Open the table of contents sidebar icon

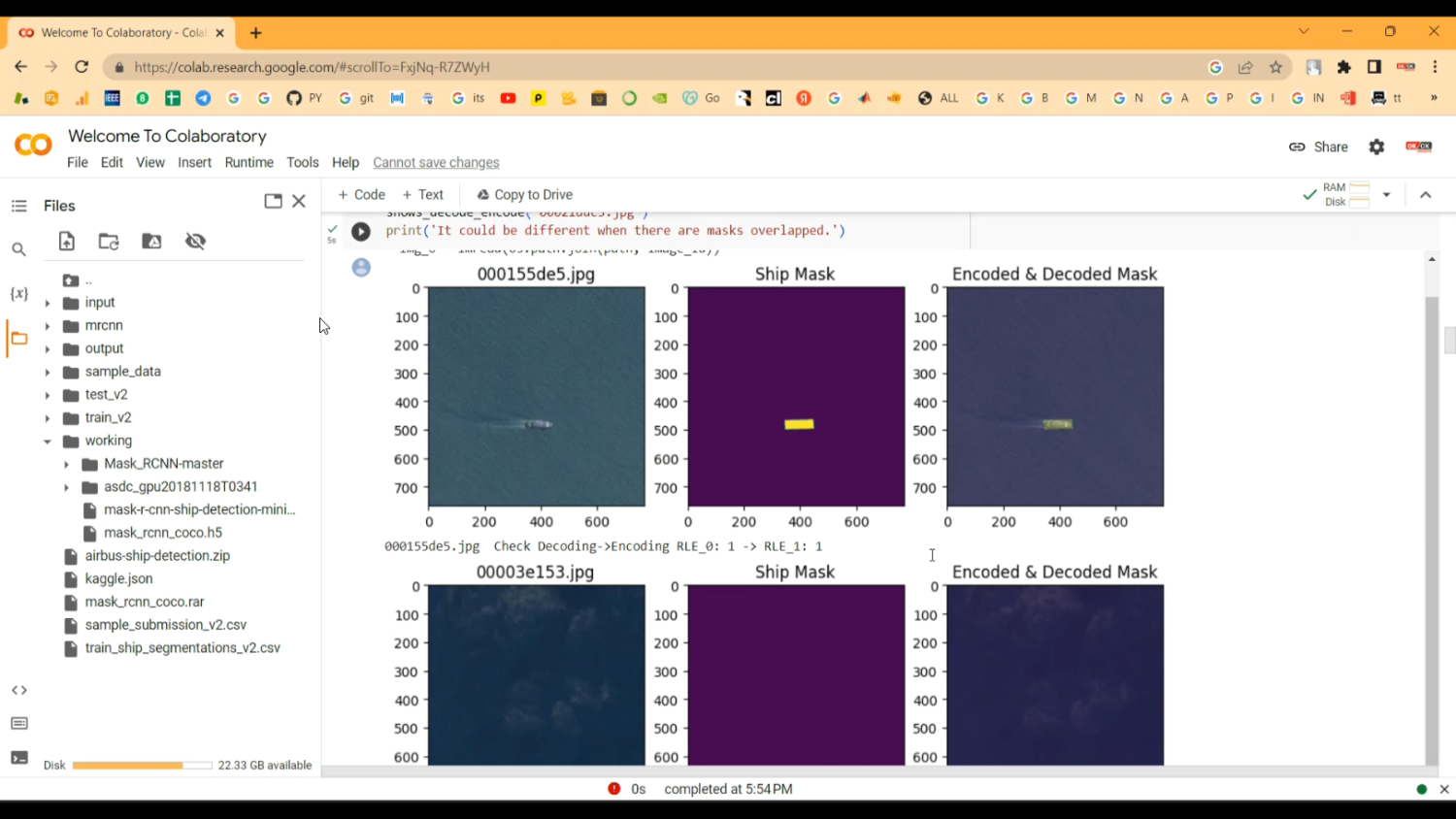click(18, 206)
